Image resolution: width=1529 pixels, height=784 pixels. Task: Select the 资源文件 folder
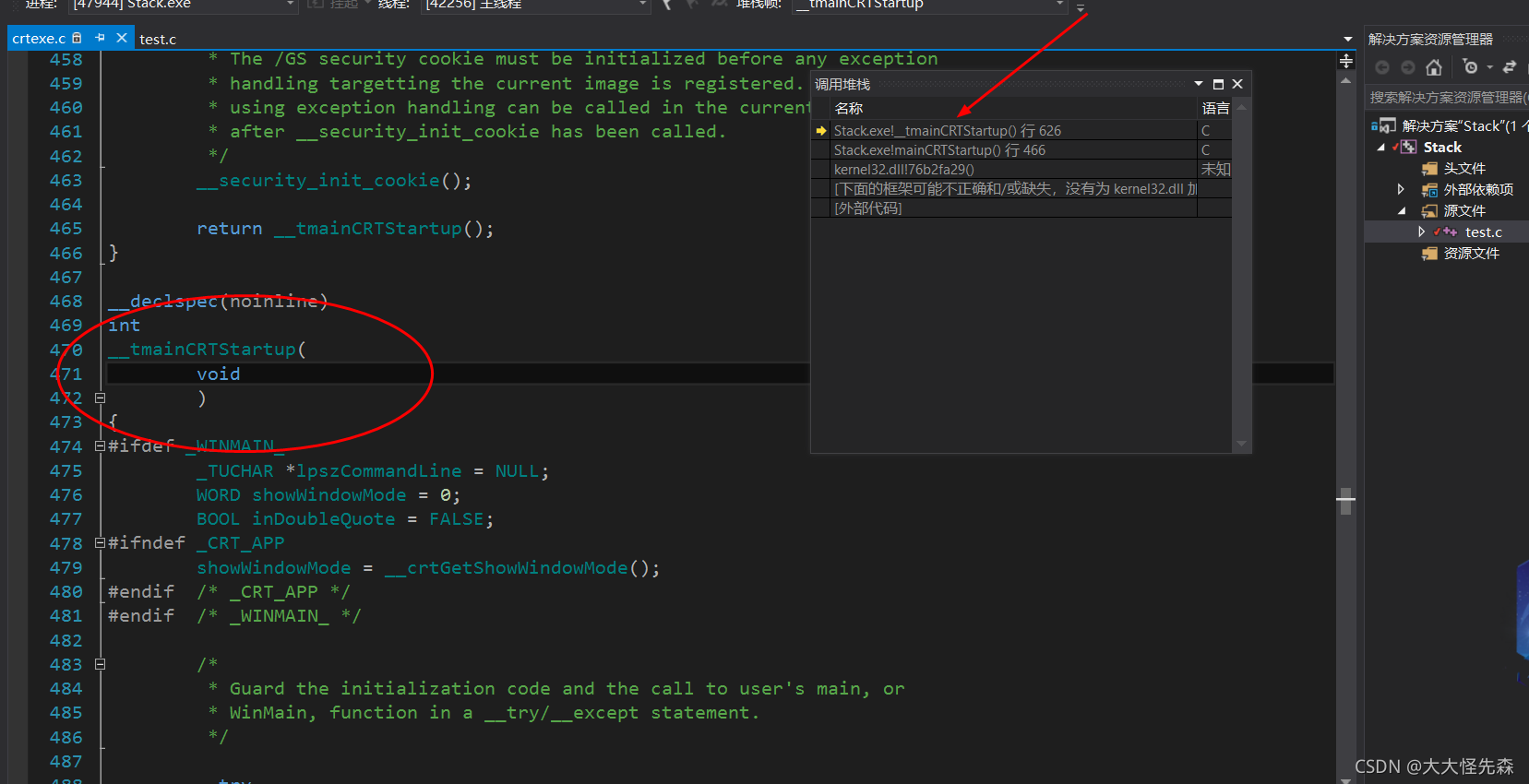pyautogui.click(x=1471, y=254)
